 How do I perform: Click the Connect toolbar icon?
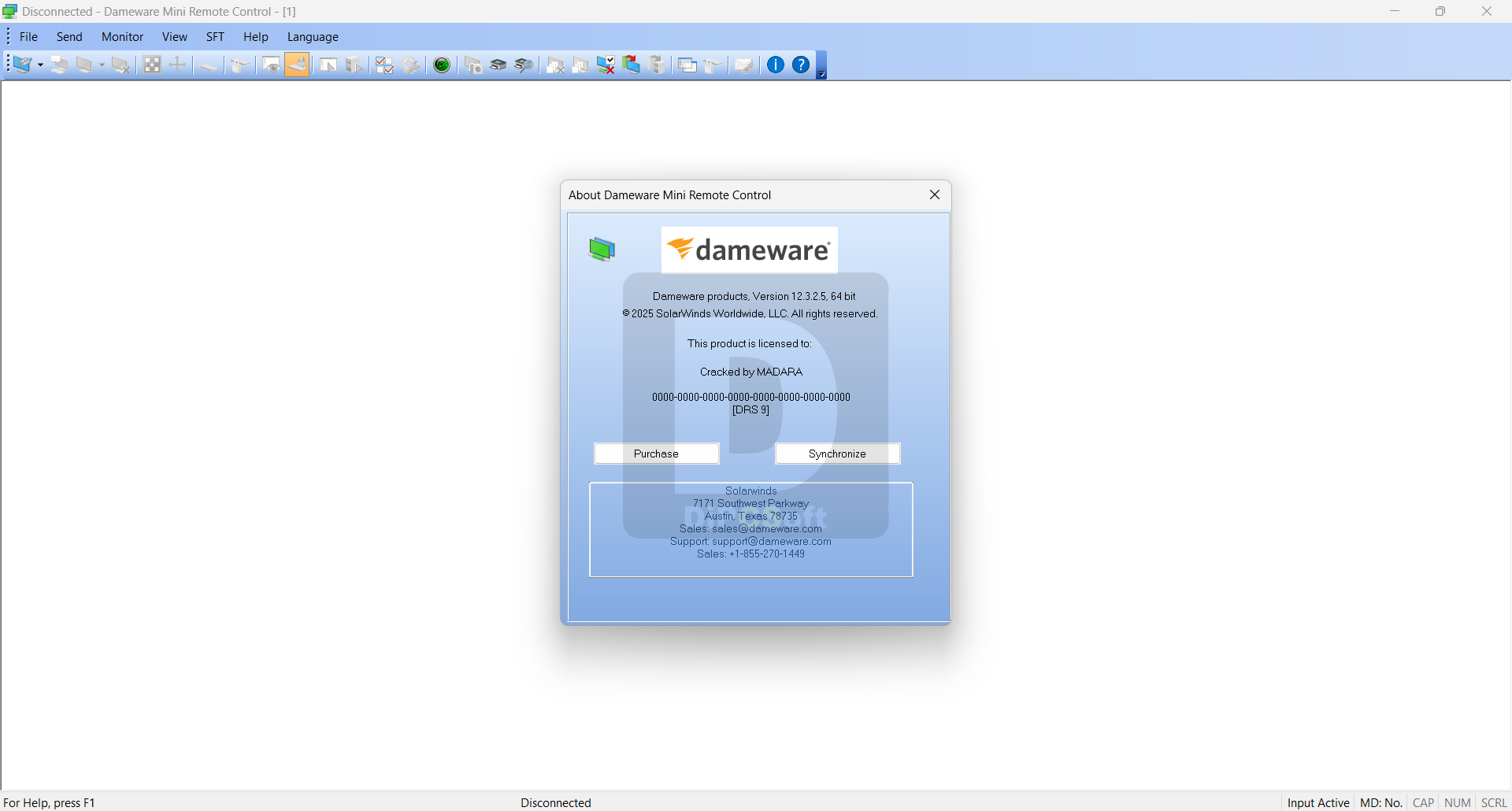coord(22,65)
